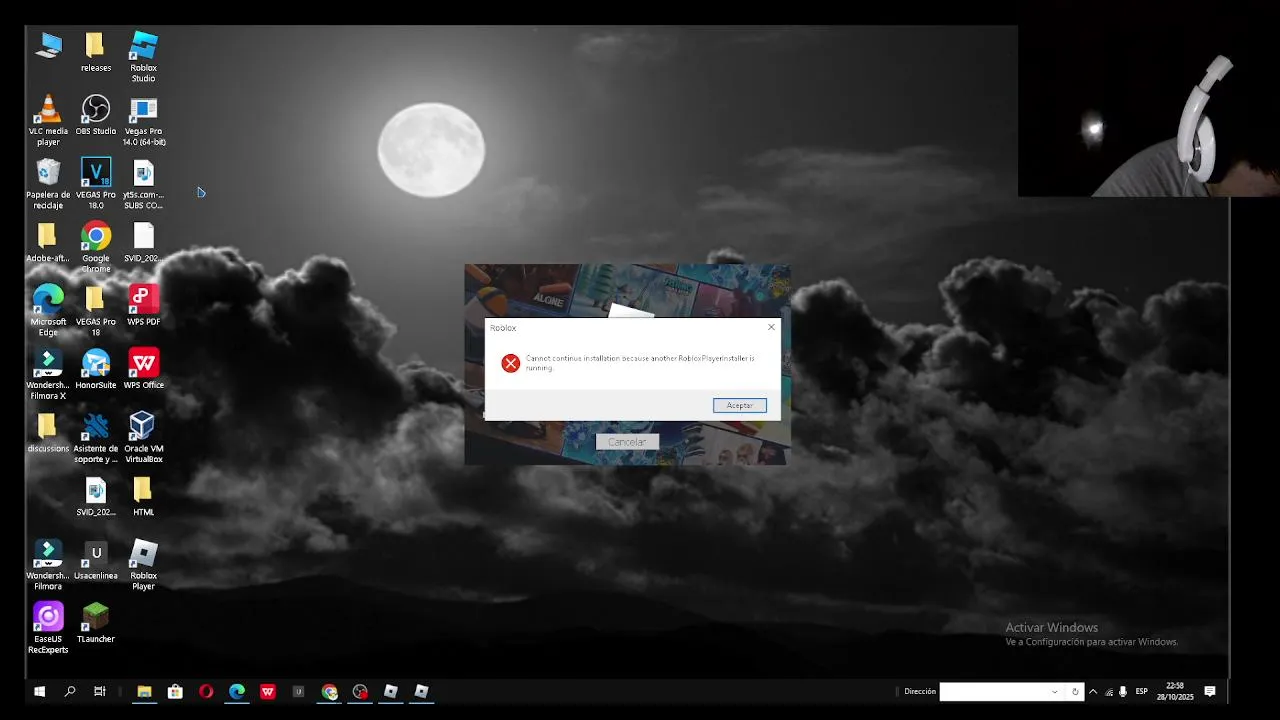Open Papelera de reciclaje icon
Image resolution: width=1280 pixels, height=720 pixels.
click(48, 184)
